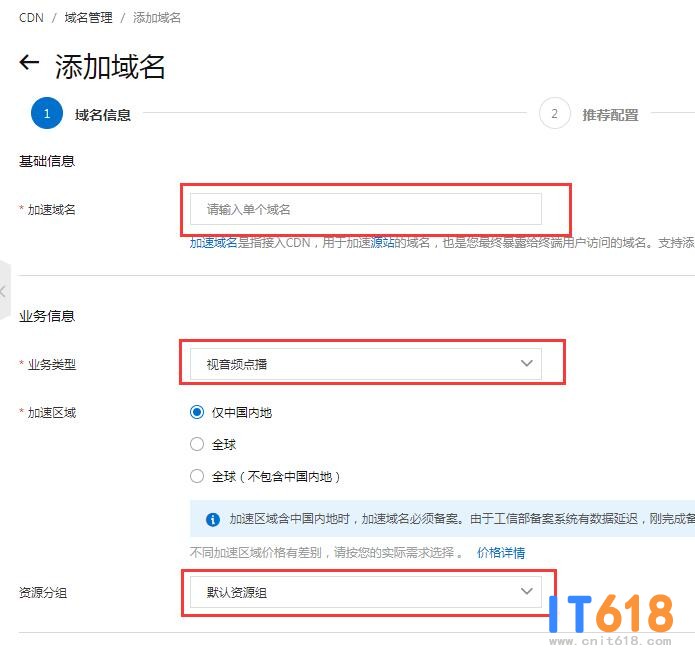Select 仅中国内地 acceleration region
The height and width of the screenshot is (655, 695).
[x=197, y=412]
